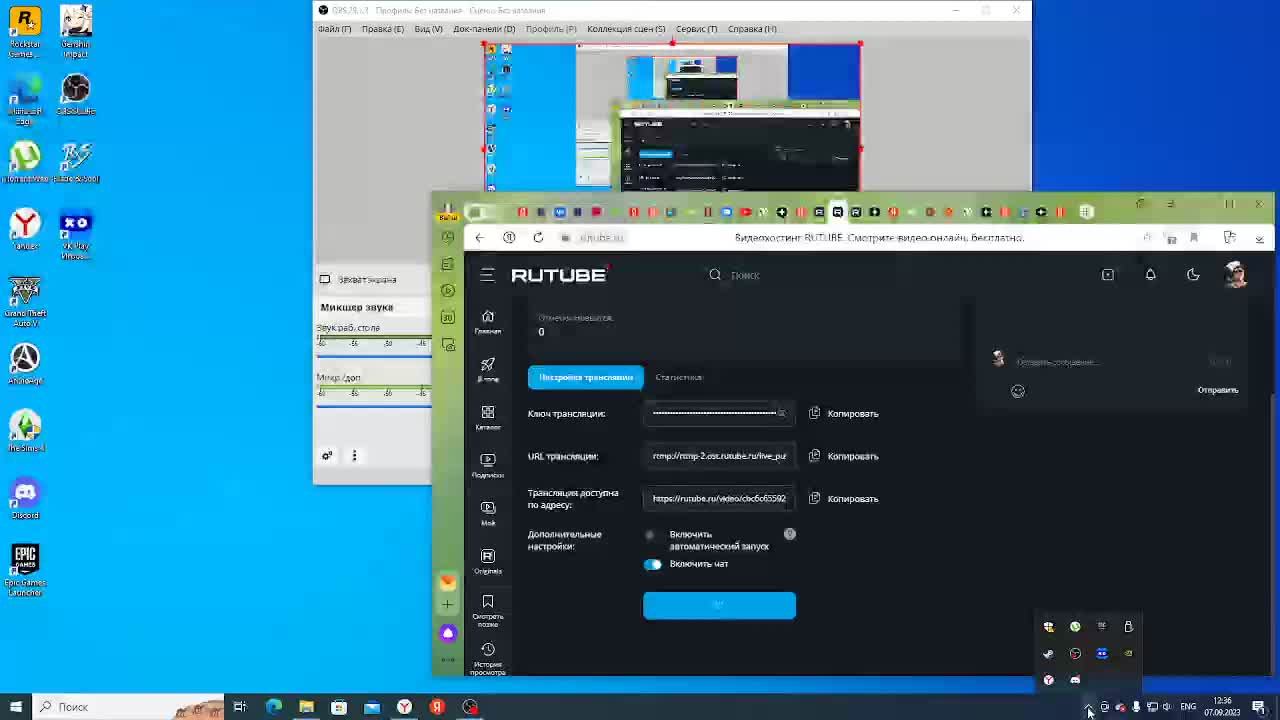
Task: Click Копировать for stream page address
Action: (853, 498)
